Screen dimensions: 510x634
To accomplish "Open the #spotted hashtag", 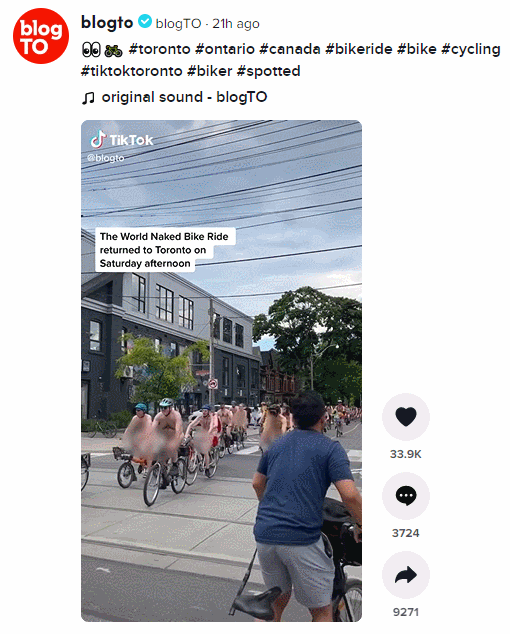I will tap(269, 71).
